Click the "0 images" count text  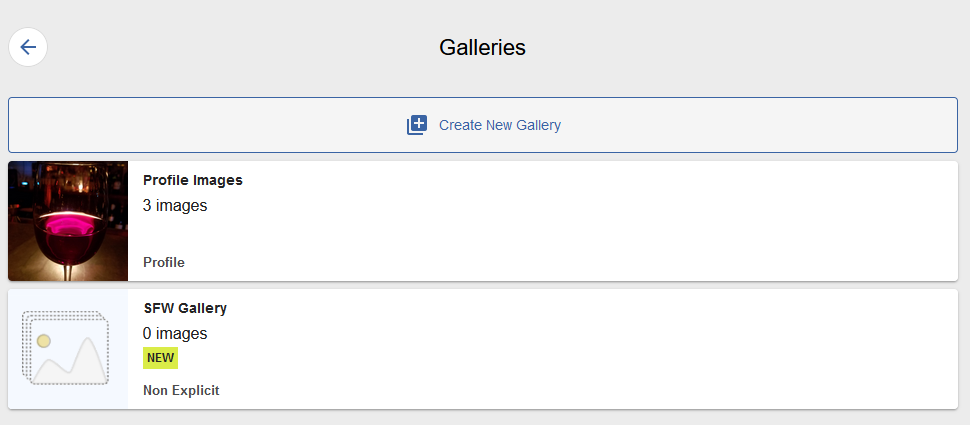[175, 334]
